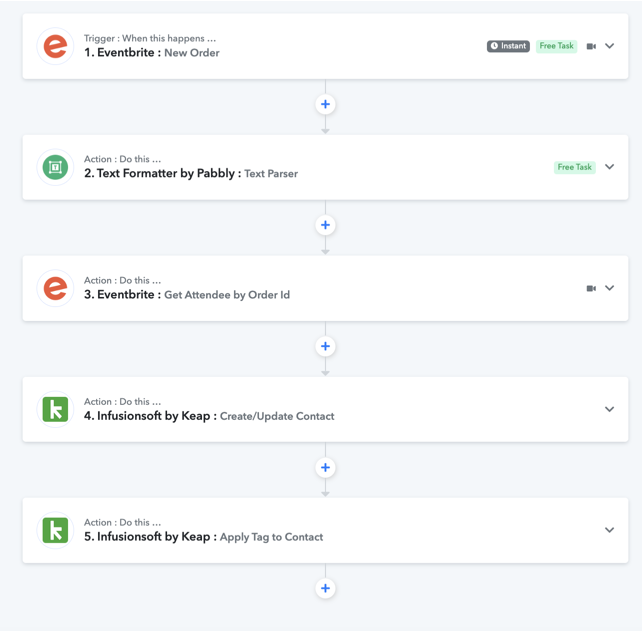Select the '1. Eventbrite : New Order' title
The image size is (642, 631).
coord(151,53)
